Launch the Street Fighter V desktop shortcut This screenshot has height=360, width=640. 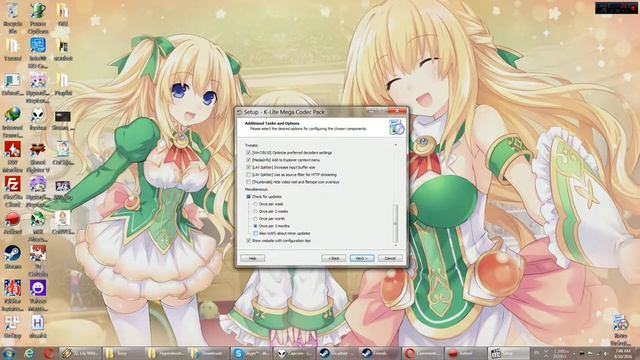click(x=38, y=157)
